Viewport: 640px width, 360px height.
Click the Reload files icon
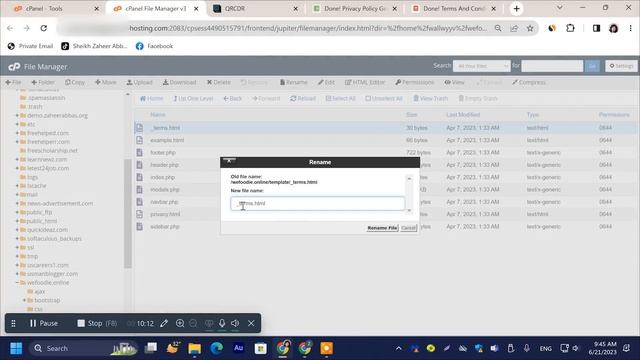pos(293,98)
